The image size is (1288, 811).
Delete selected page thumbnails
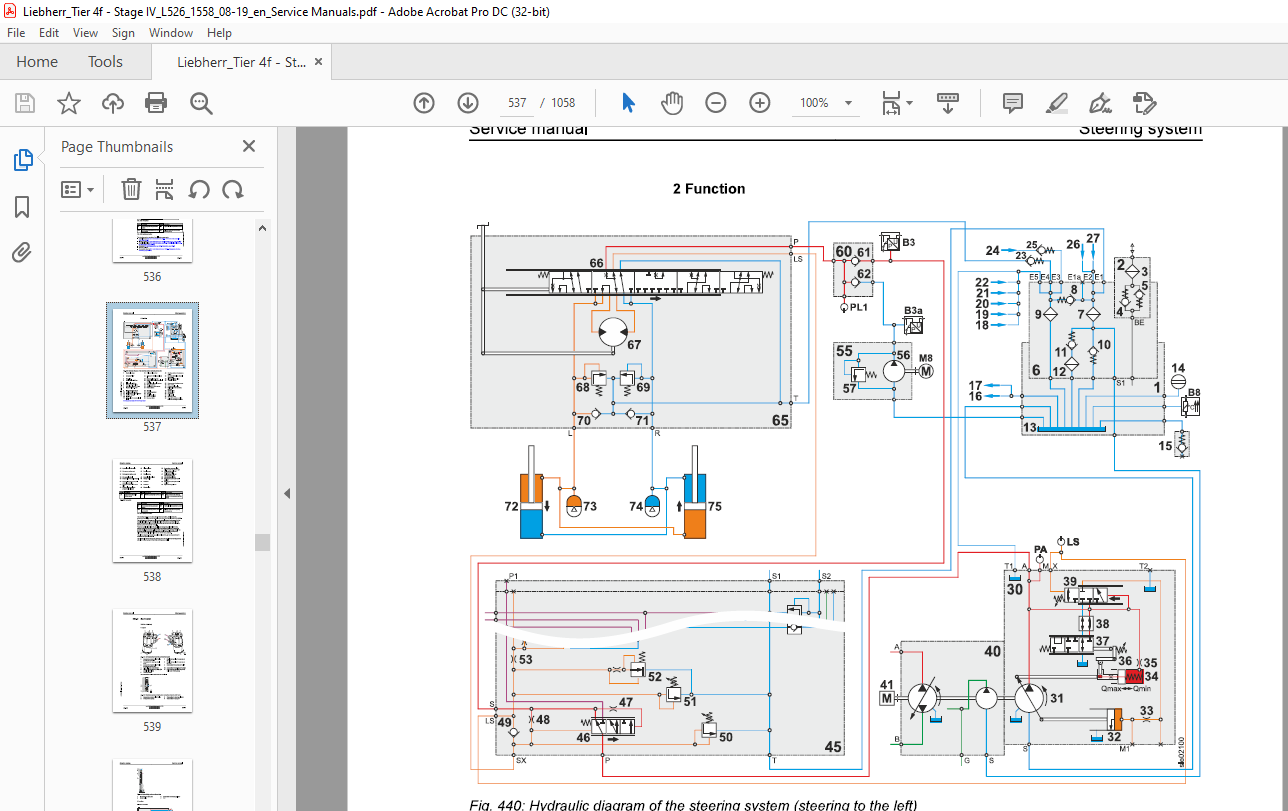pyautogui.click(x=131, y=189)
